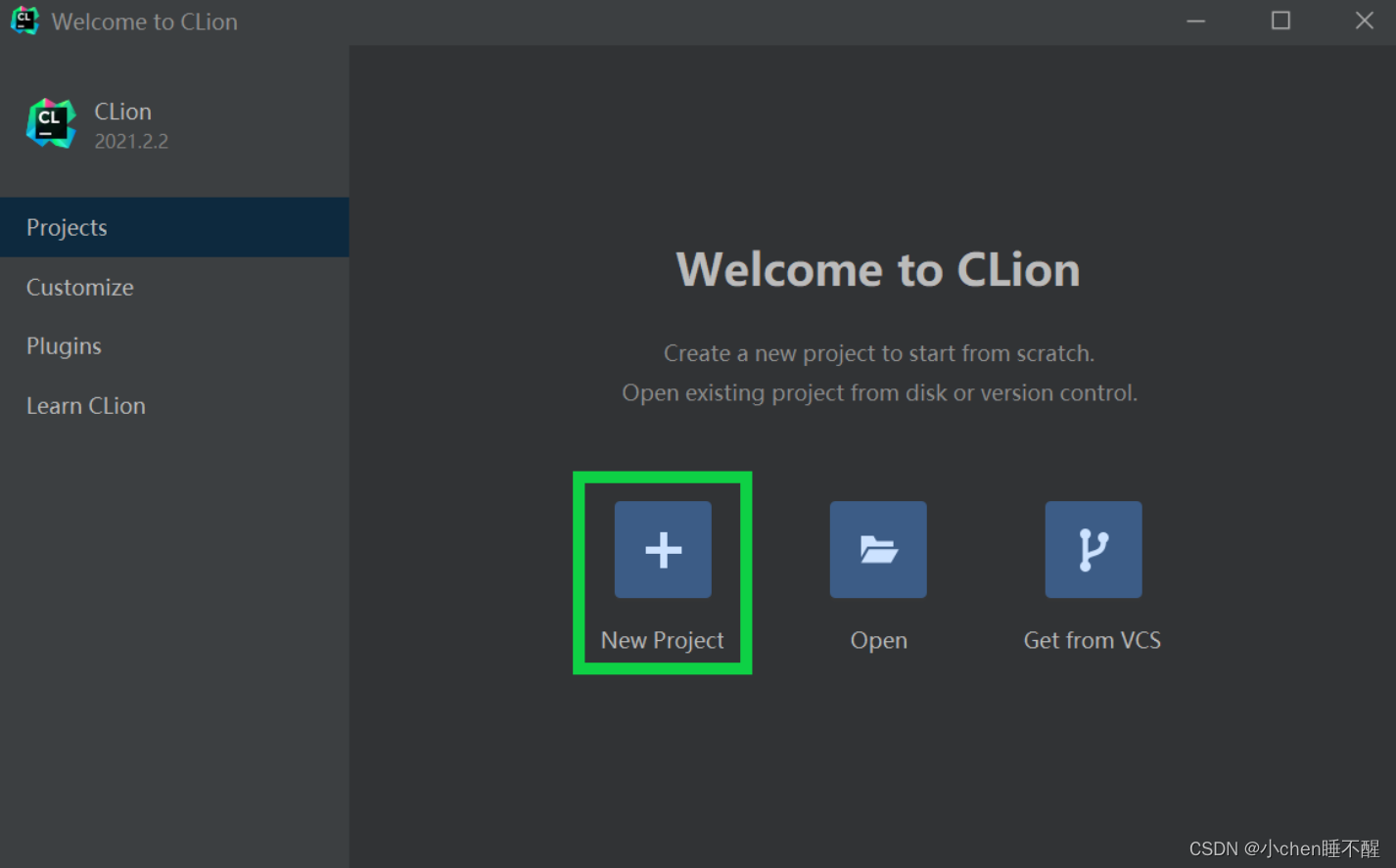Click the CLion title bar app icon
This screenshot has width=1396, height=868.
tap(24, 21)
